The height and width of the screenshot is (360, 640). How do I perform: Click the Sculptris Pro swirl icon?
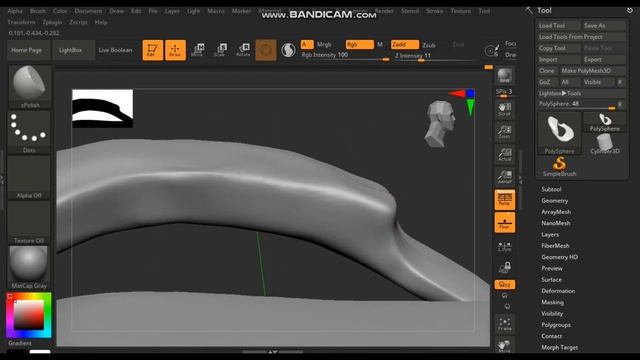tap(288, 50)
